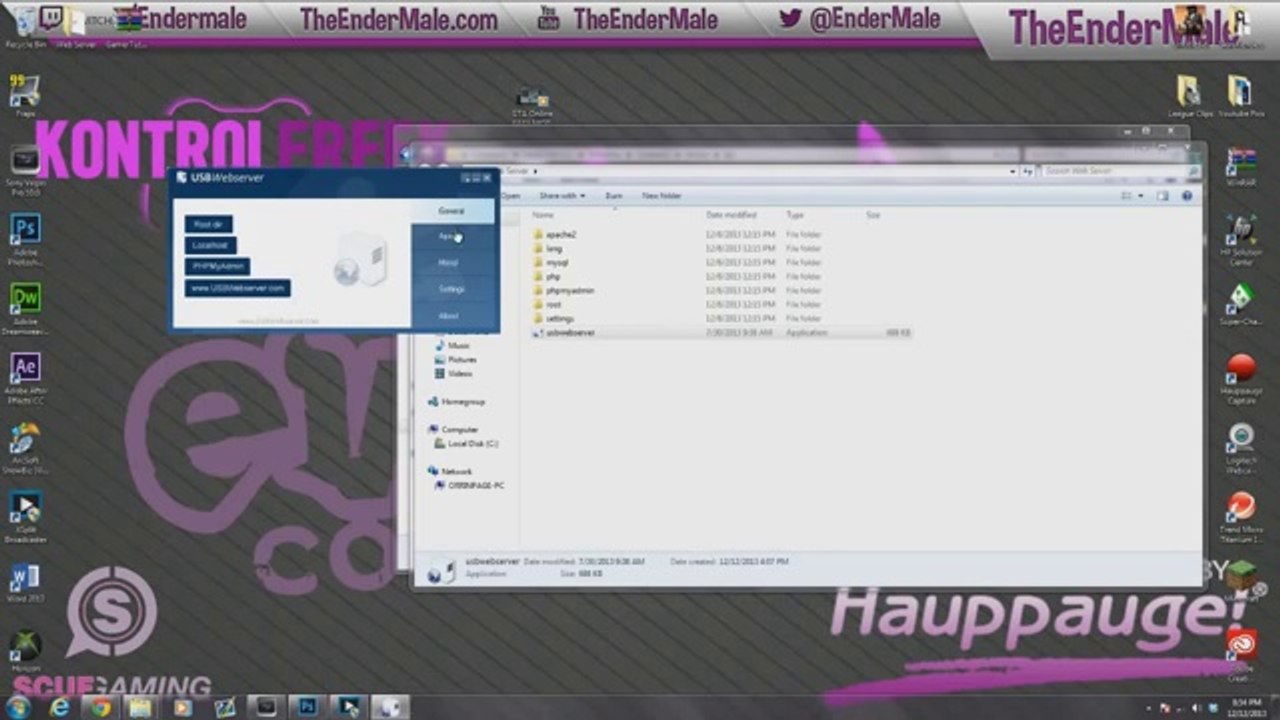Expand the Share with dropdown

pyautogui.click(x=562, y=196)
